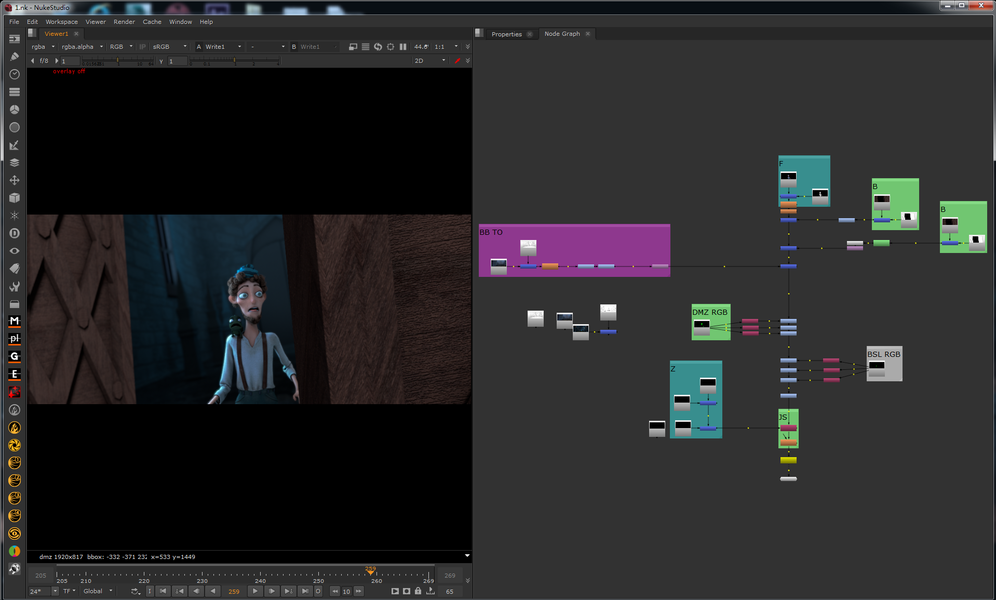Open the Metadata nodes tag icon
This screenshot has height=600, width=996.
tap(14, 269)
